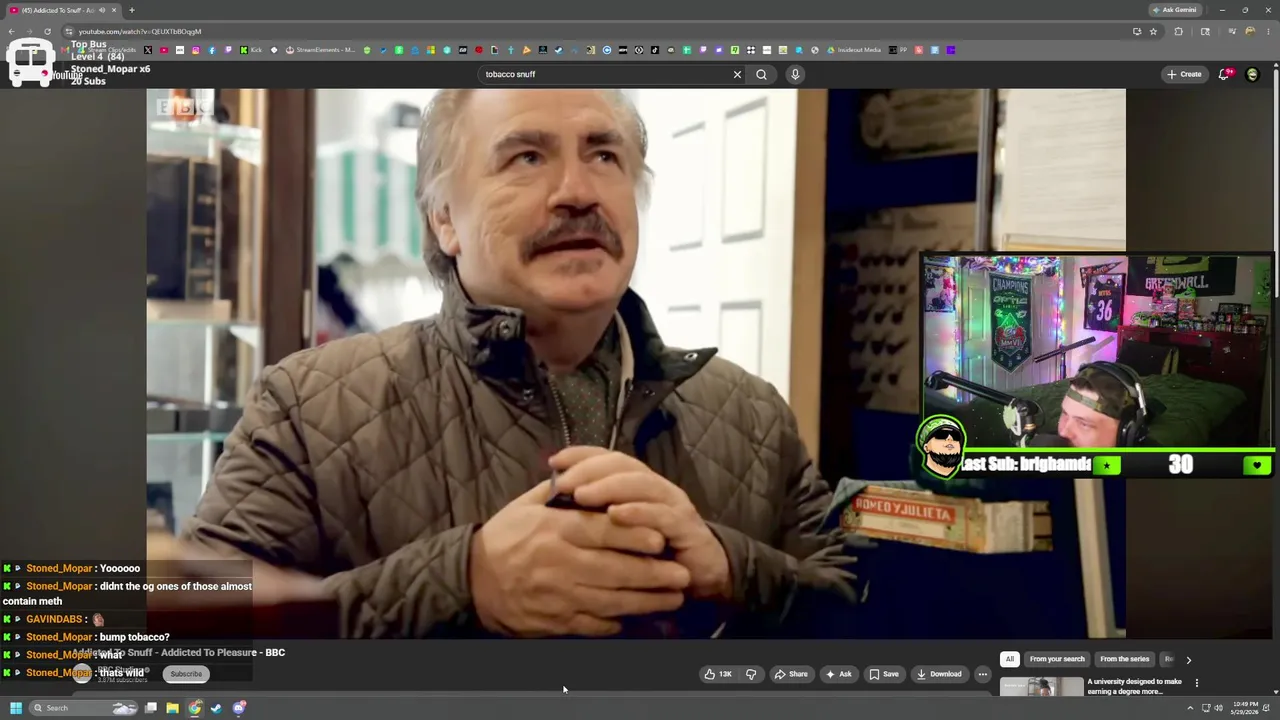The height and width of the screenshot is (720, 1280).
Task: Click inside the YouTube search field
Action: tap(605, 74)
